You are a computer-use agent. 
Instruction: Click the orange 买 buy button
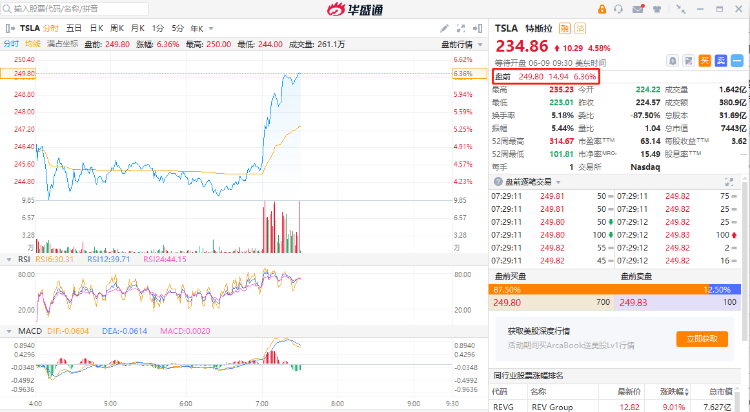[x=705, y=61]
